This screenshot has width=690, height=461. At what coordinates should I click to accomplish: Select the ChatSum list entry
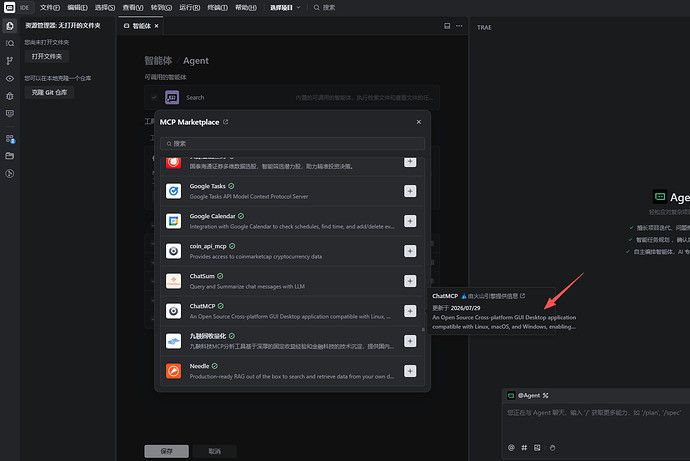(291, 281)
